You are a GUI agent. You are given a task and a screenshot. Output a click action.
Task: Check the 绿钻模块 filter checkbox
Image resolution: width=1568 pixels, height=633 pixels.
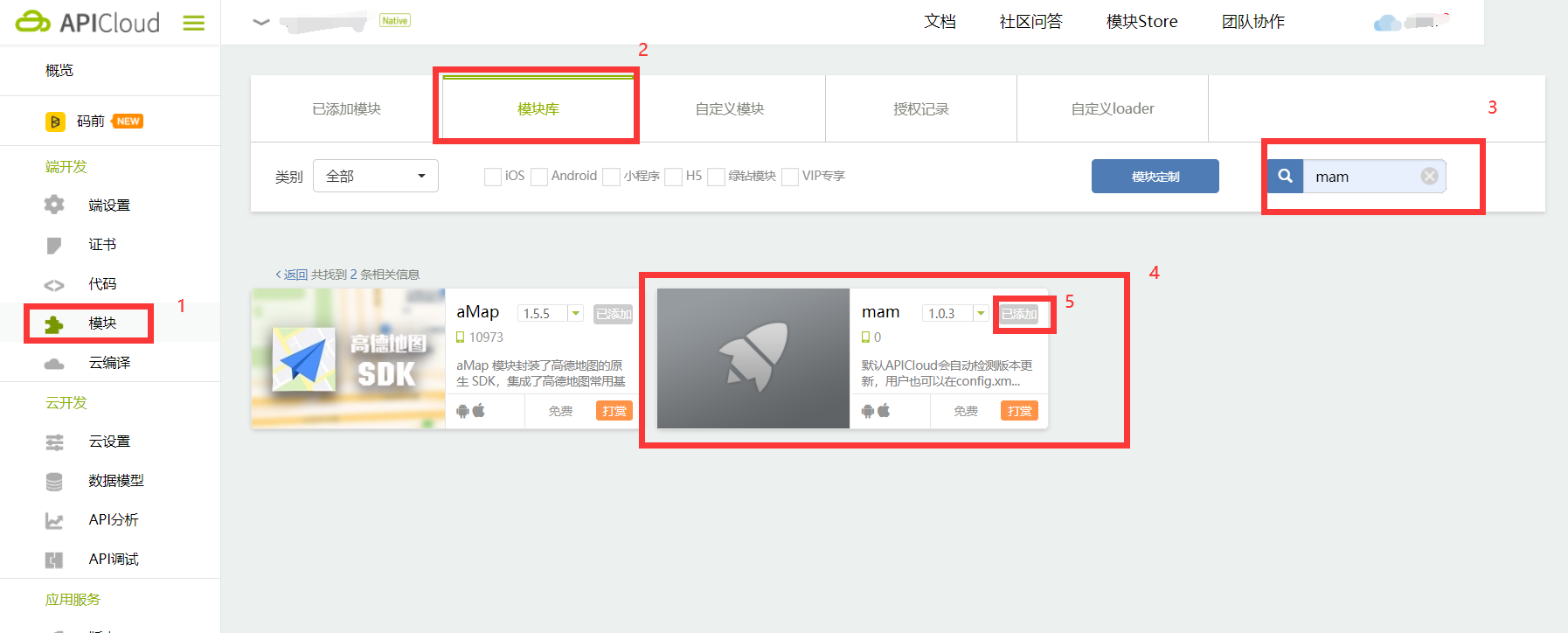pyautogui.click(x=716, y=177)
